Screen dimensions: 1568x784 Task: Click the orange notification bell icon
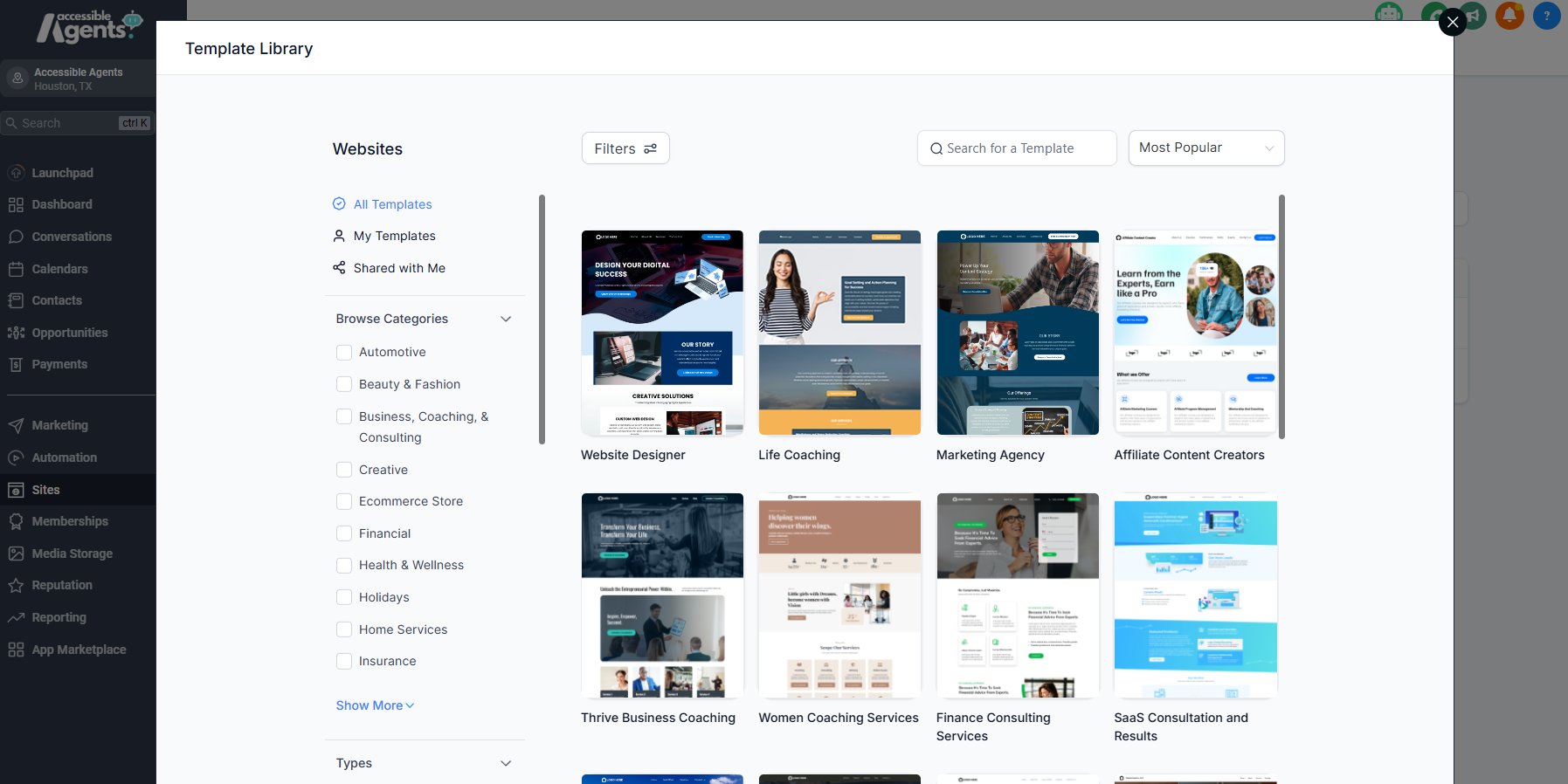[x=1509, y=15]
